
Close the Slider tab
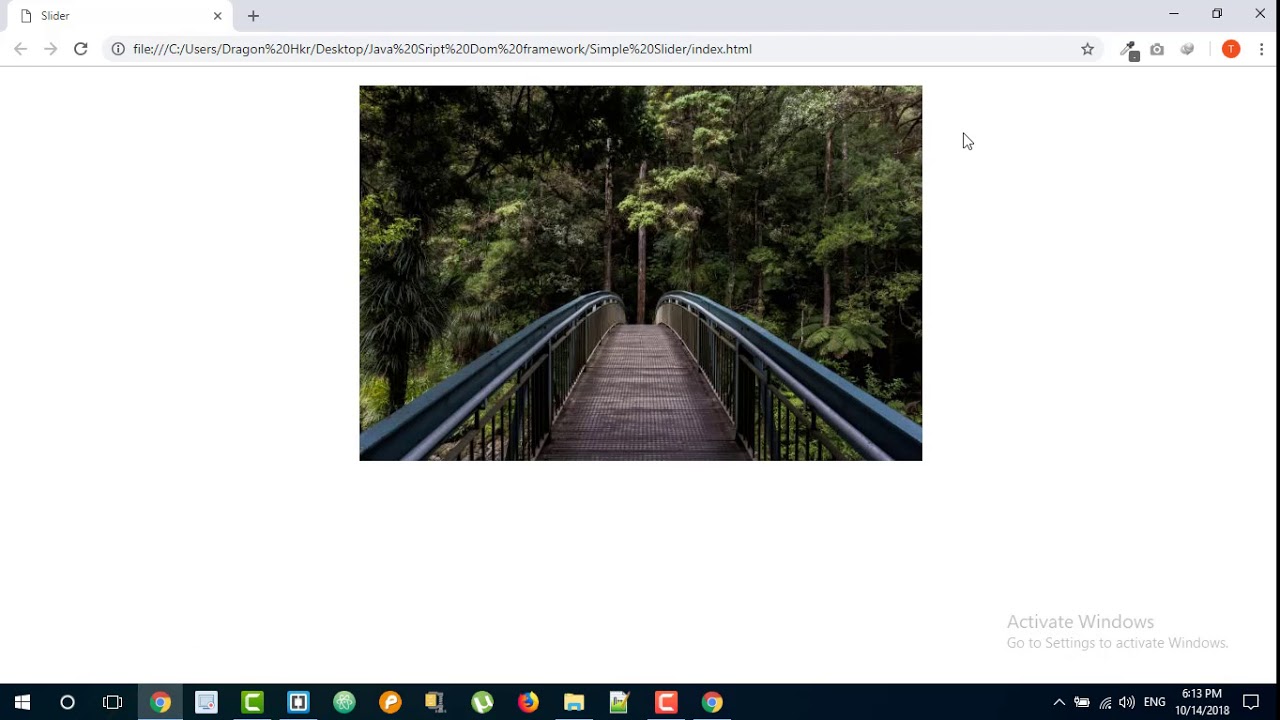(217, 16)
